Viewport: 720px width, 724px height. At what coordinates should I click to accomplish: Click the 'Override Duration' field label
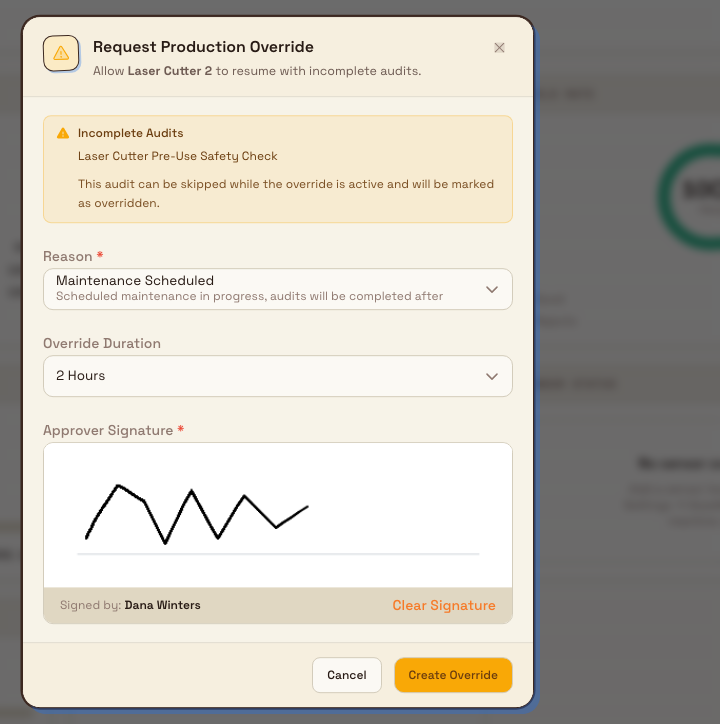click(102, 344)
